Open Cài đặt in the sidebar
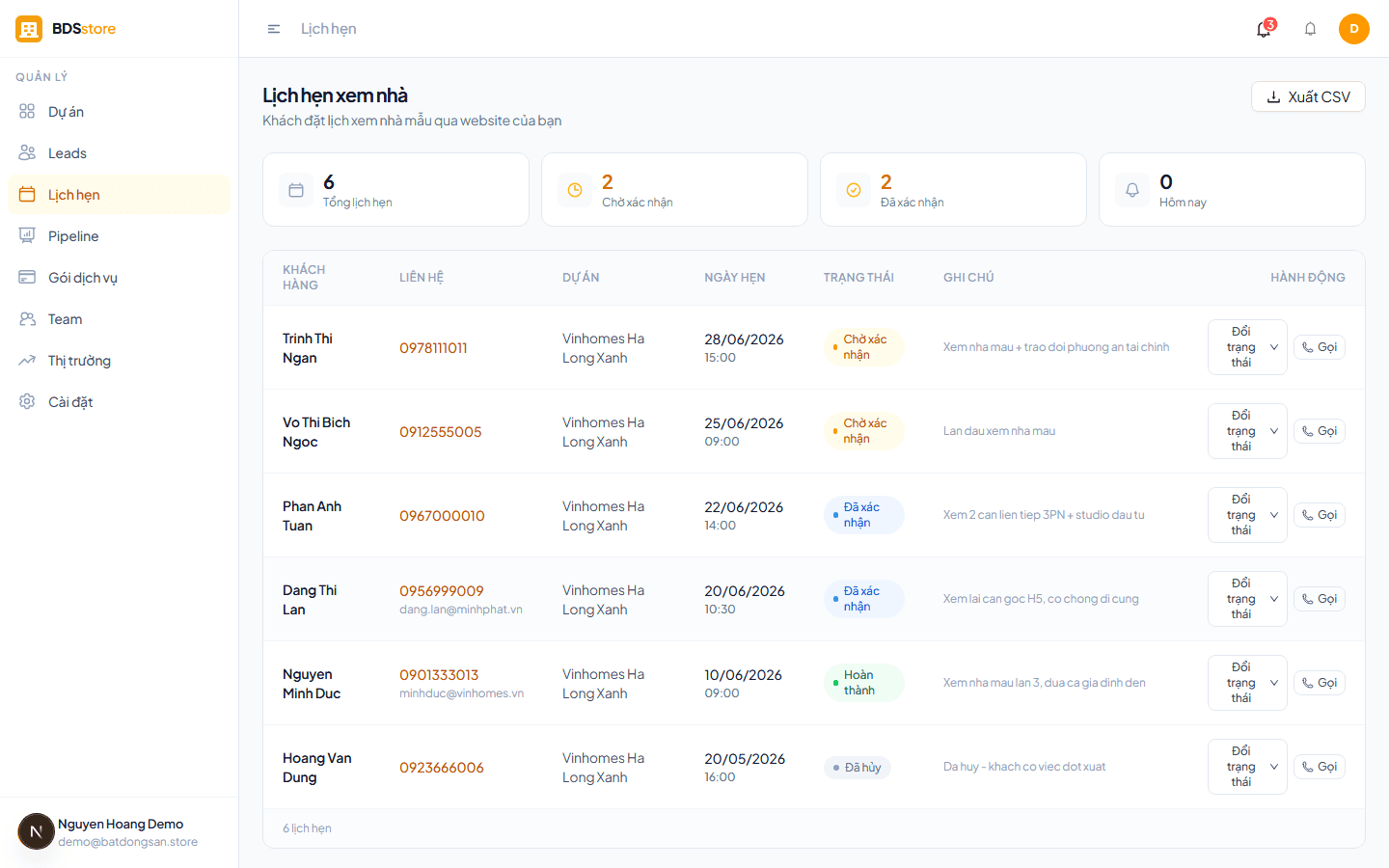Image resolution: width=1389 pixels, height=868 pixels. coord(119,402)
